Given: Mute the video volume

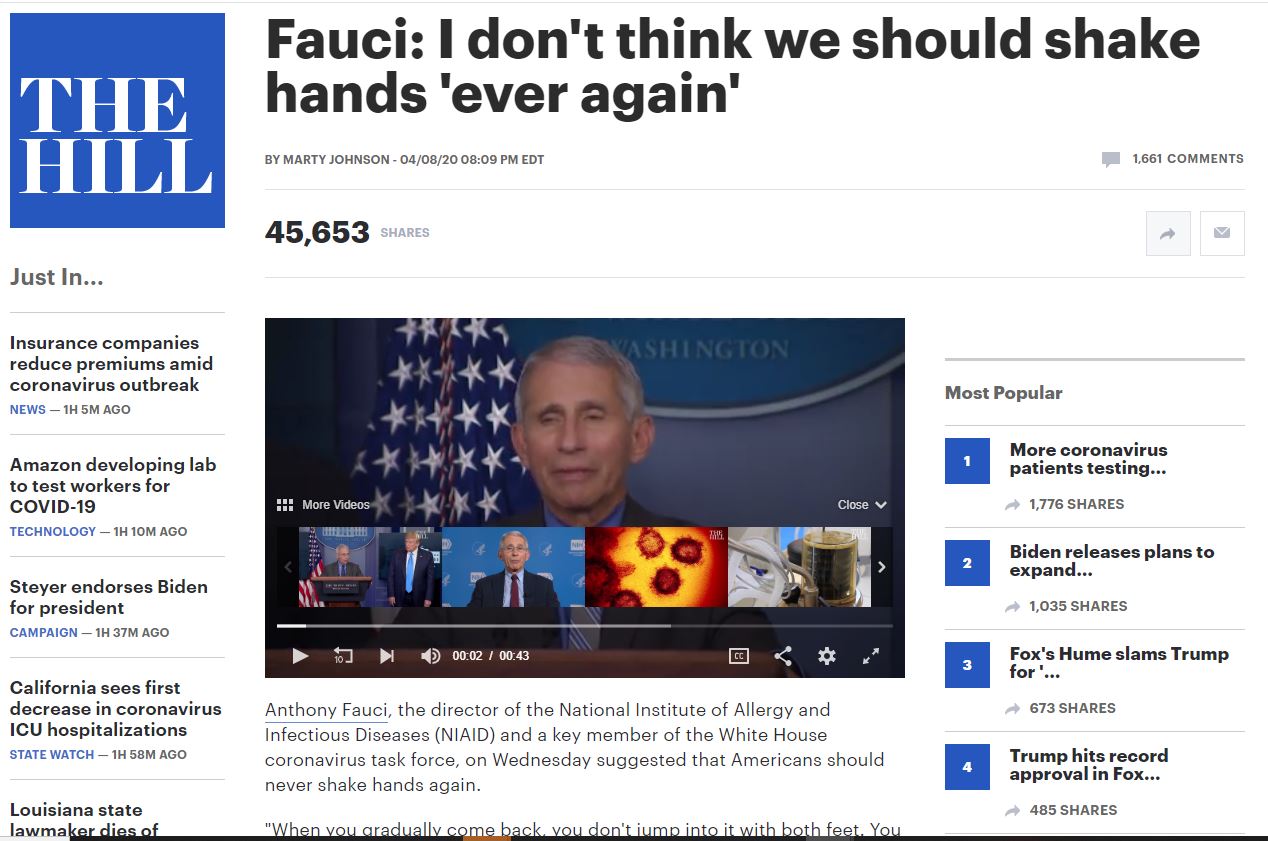Looking at the screenshot, I should coord(431,656).
